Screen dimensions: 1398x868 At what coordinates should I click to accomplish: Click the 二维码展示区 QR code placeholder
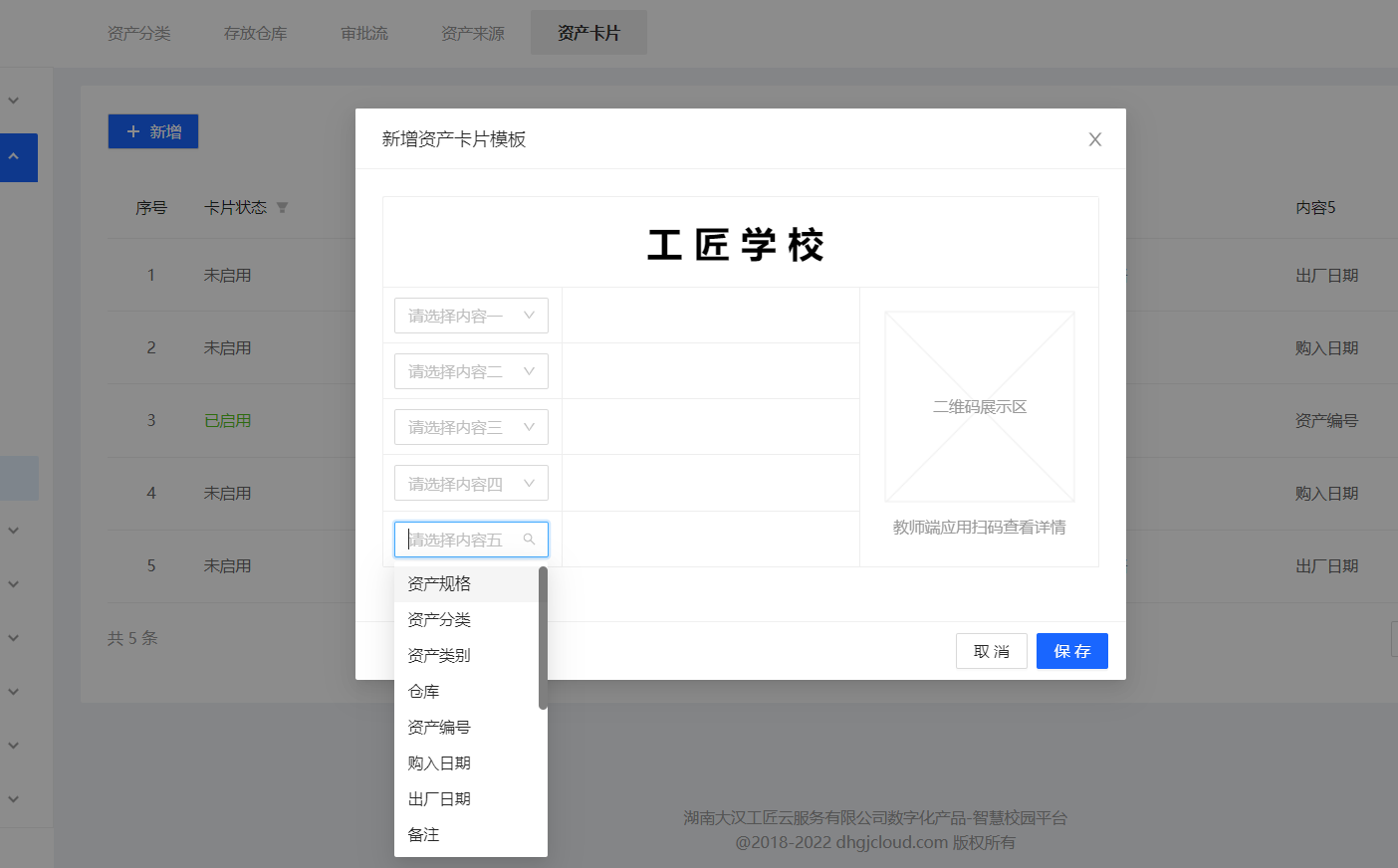pos(979,406)
